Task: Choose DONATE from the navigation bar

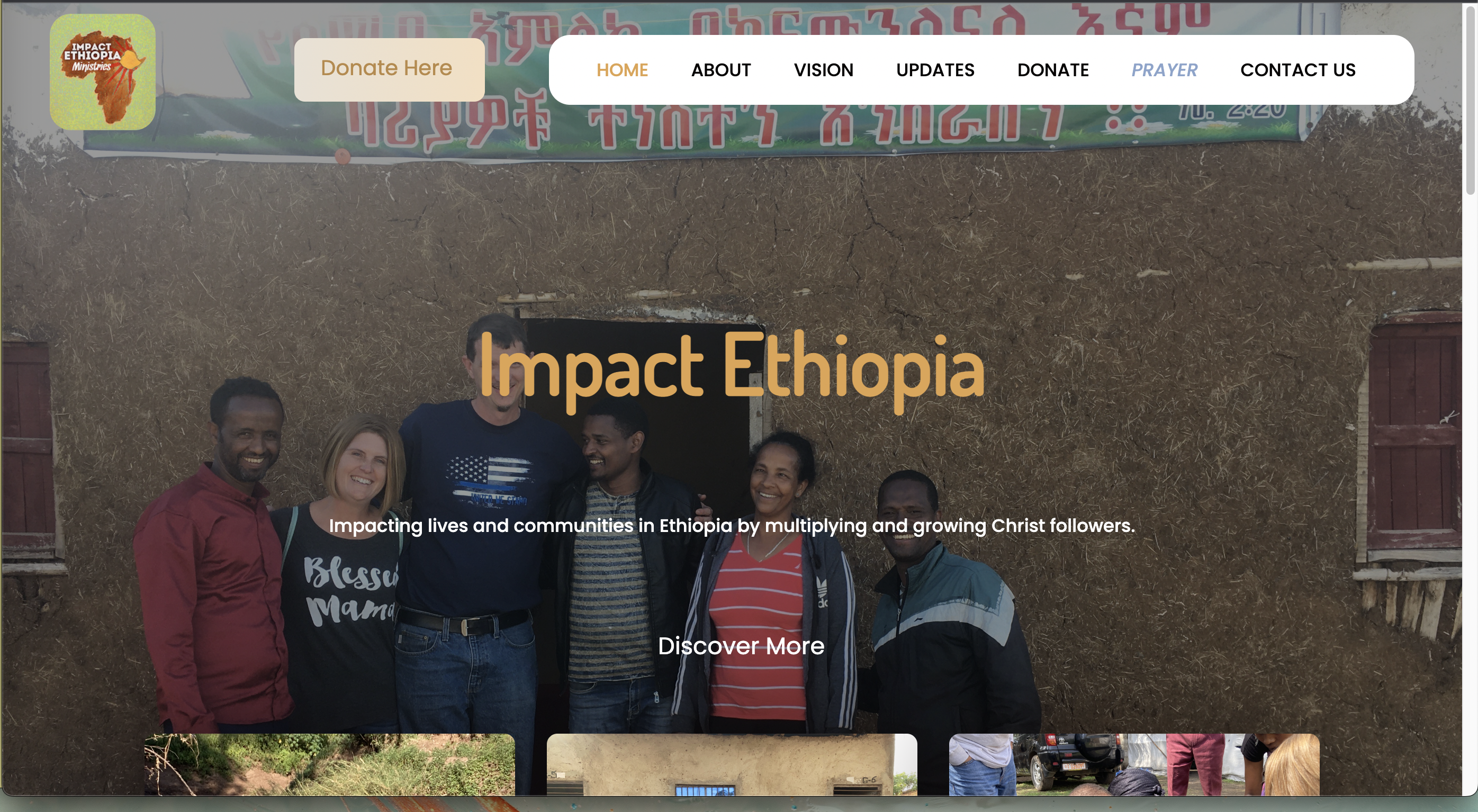Action: tap(1053, 70)
